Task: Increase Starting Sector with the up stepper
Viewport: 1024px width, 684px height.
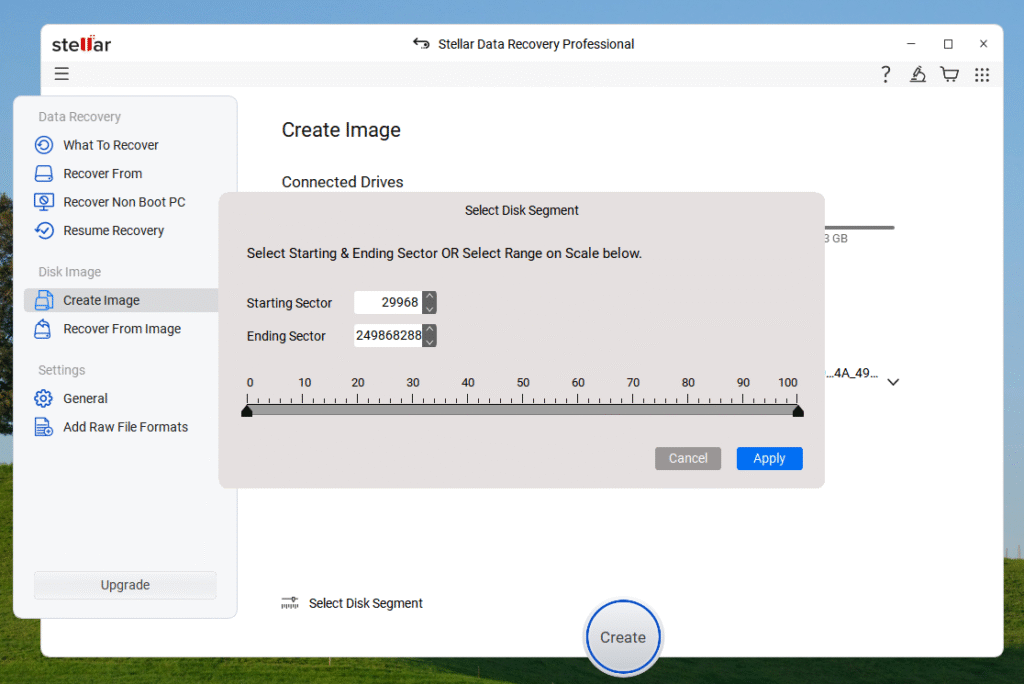Action: pyautogui.click(x=430, y=298)
